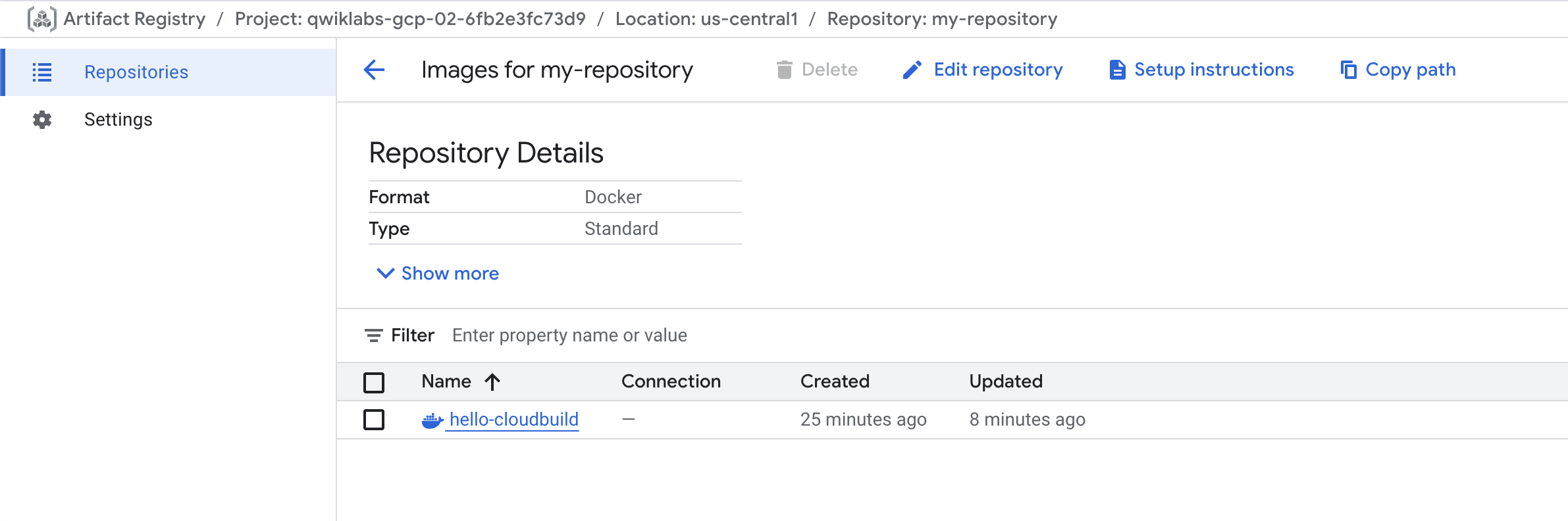Click the document icon for Setup instructions

click(1117, 70)
